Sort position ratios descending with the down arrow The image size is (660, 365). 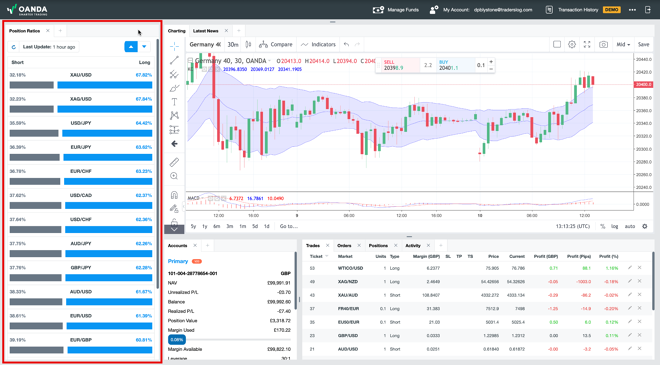pyautogui.click(x=144, y=47)
